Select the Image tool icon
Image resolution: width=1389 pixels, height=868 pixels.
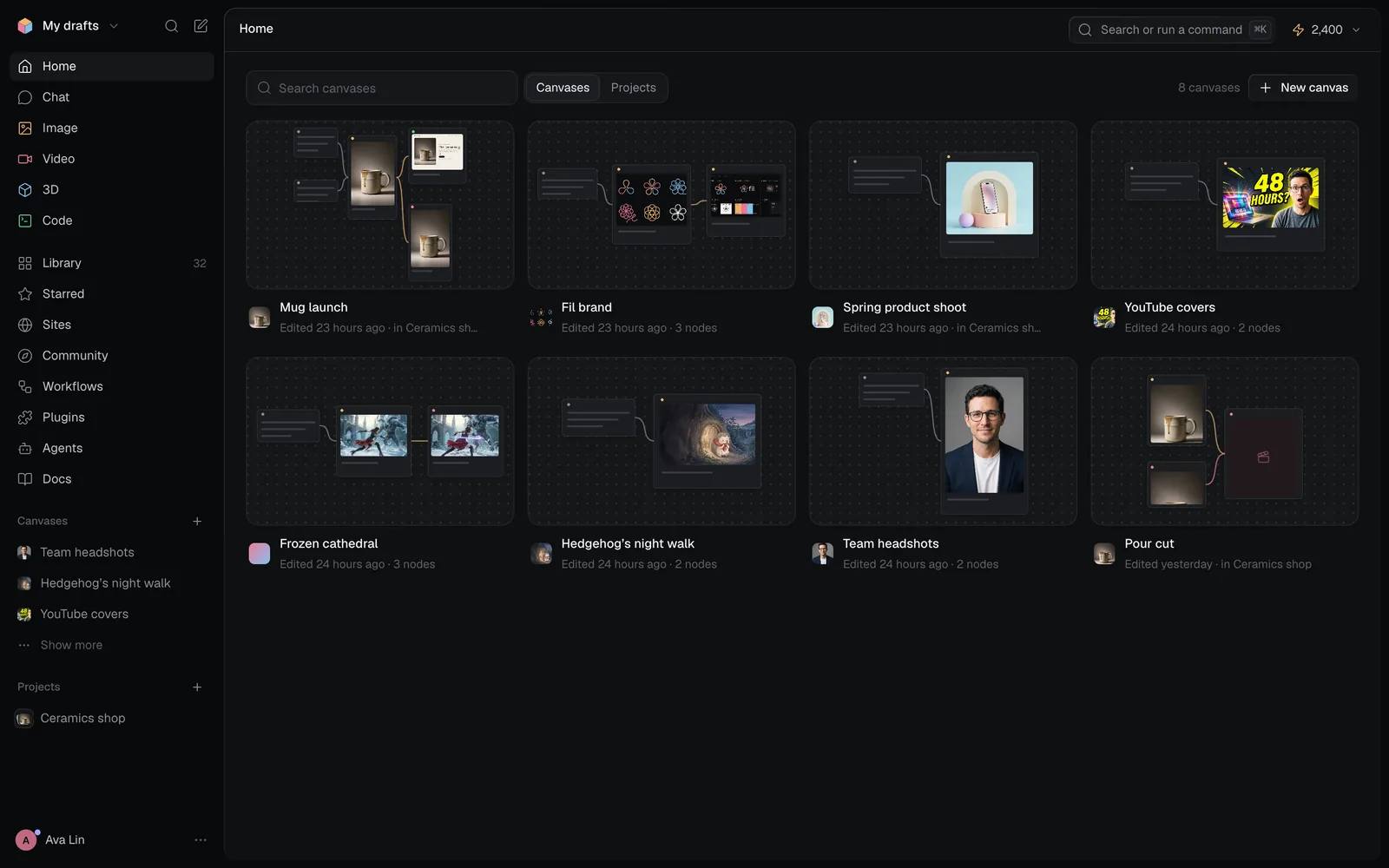pyautogui.click(x=25, y=128)
